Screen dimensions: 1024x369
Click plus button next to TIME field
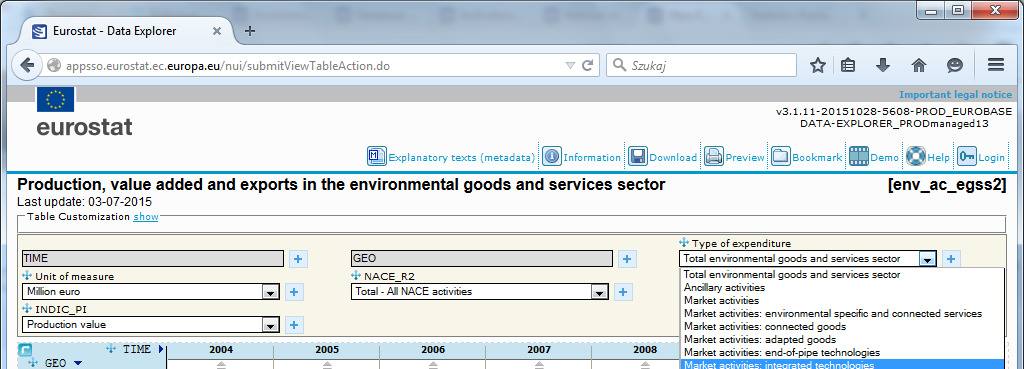(x=298, y=259)
